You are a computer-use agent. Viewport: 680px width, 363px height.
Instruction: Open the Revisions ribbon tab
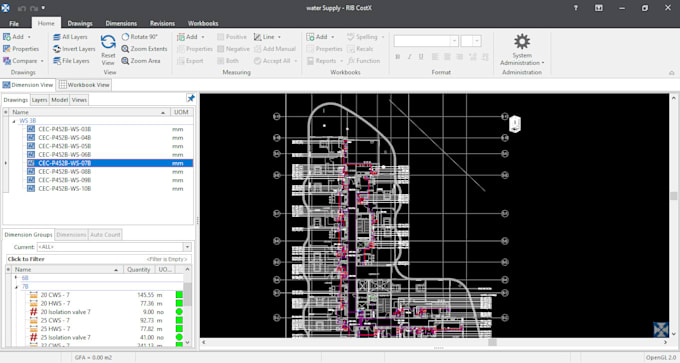(162, 23)
